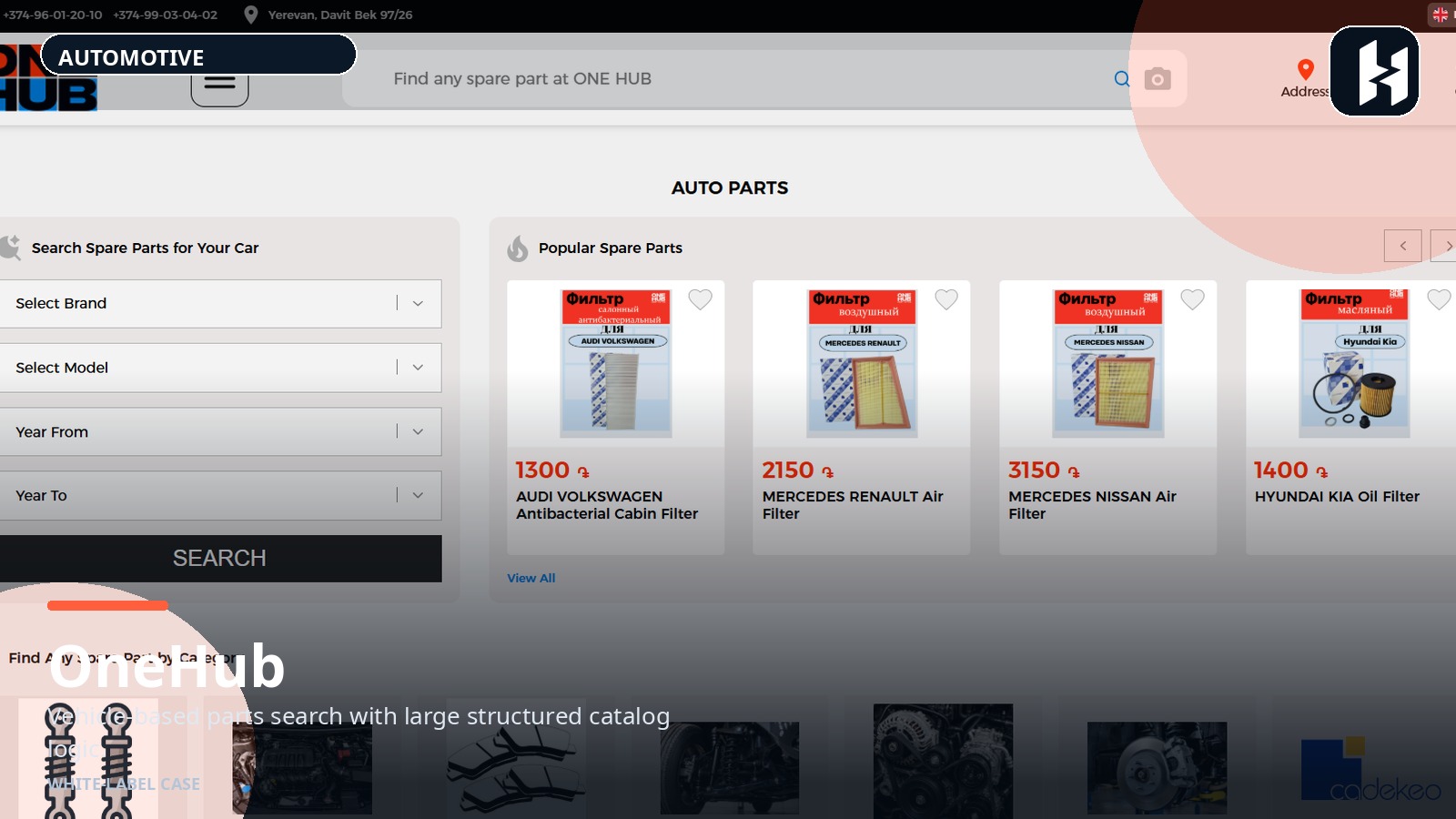Select the brake disc category image

pyautogui.click(x=1157, y=768)
